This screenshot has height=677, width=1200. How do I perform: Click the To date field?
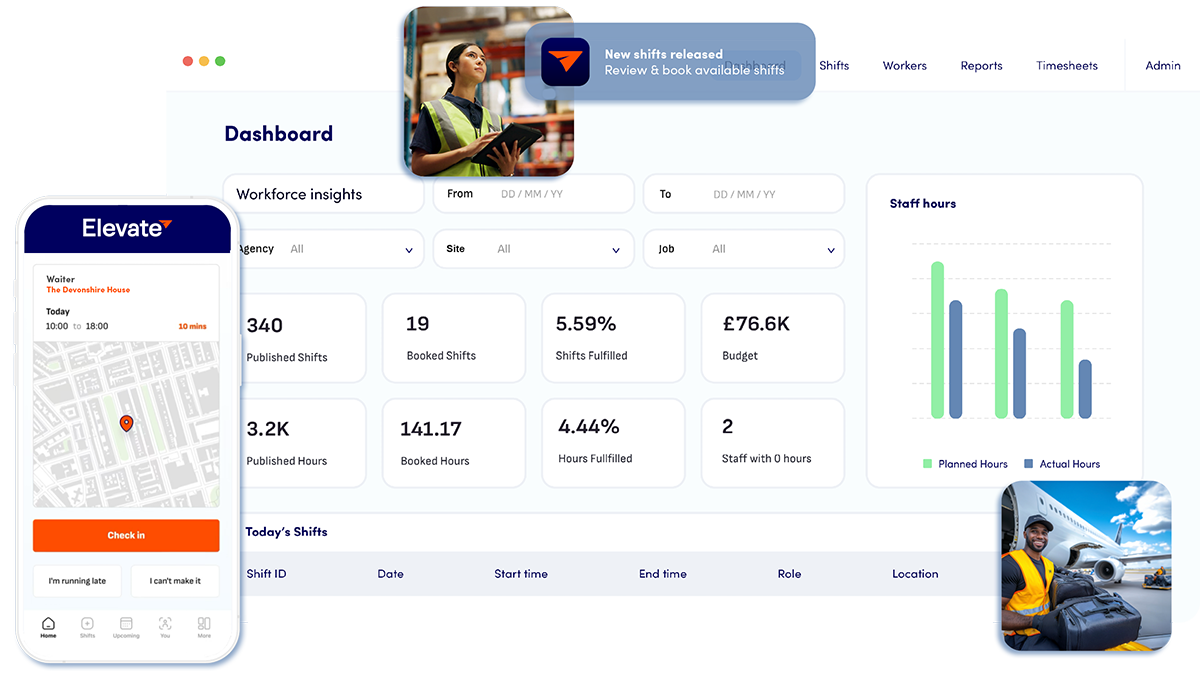tap(743, 194)
